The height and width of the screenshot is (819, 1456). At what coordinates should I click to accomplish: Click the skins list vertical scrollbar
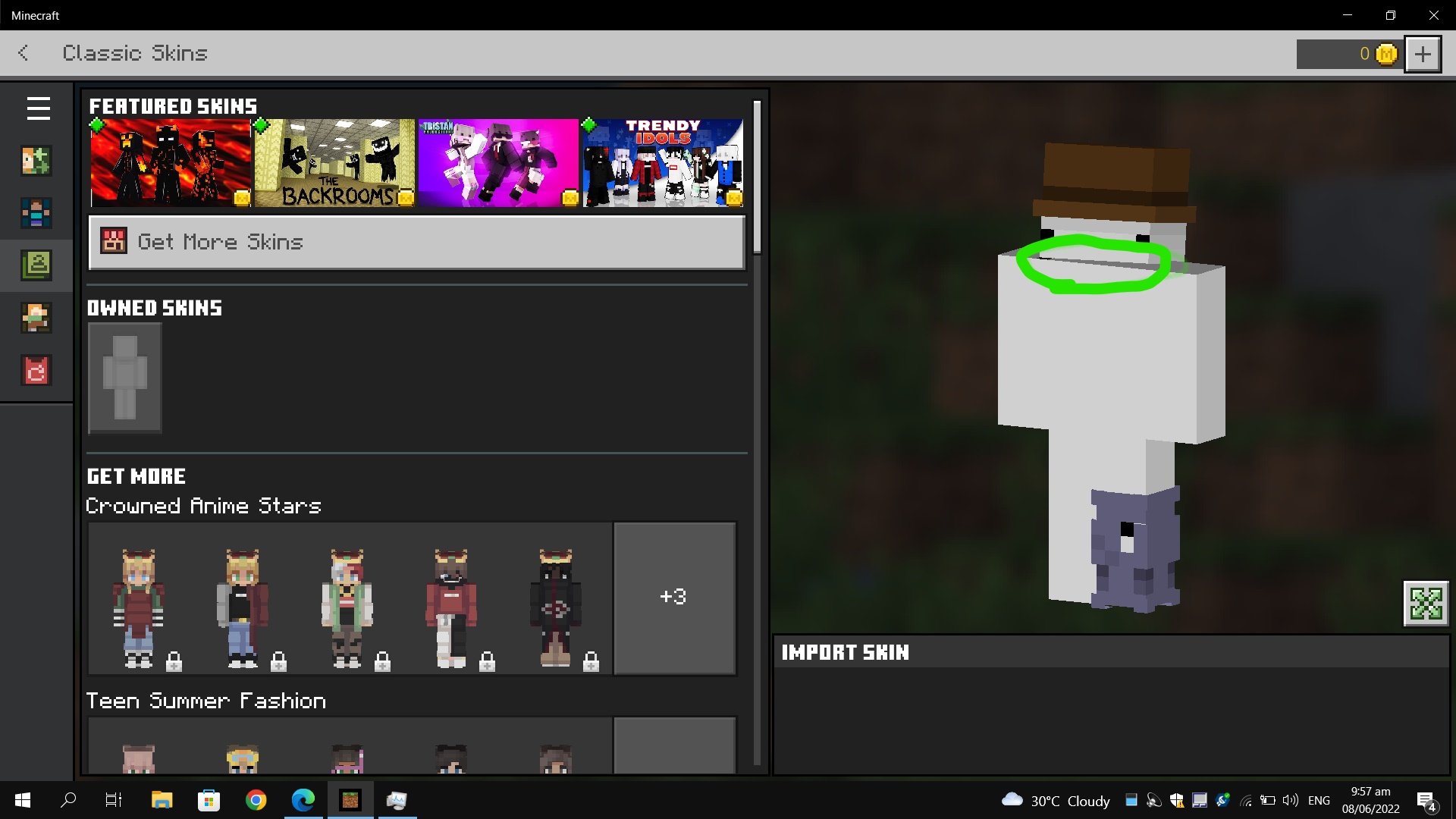click(757, 178)
